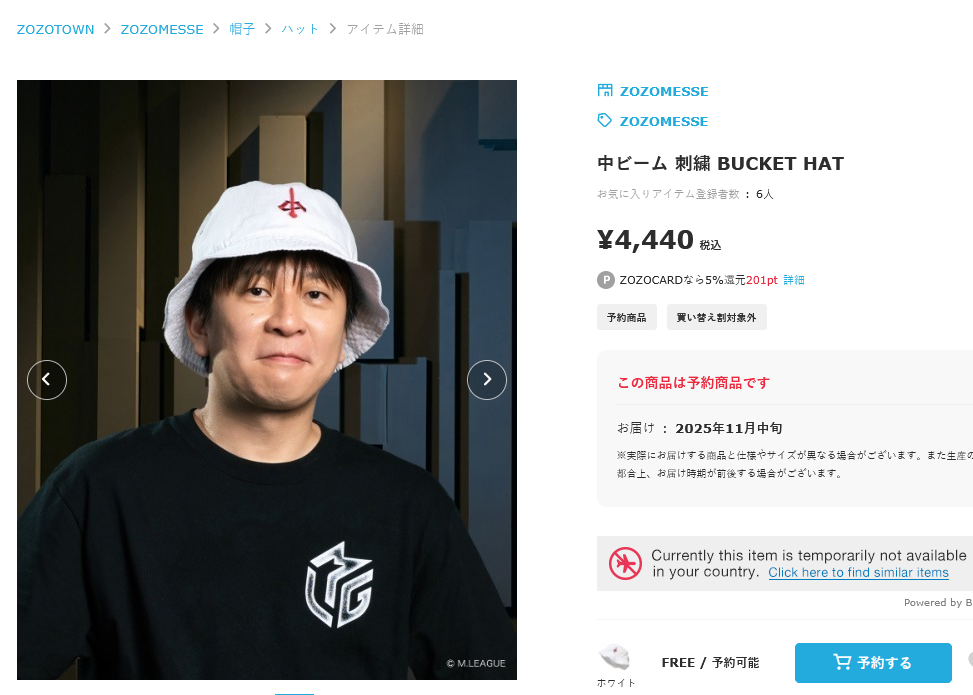
Task: Click the shopping cart icon in 予約する
Action: click(x=841, y=662)
